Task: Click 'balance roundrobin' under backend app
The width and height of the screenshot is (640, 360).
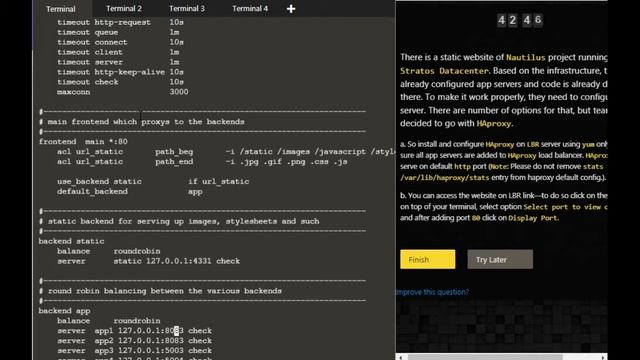Action: [109, 321]
